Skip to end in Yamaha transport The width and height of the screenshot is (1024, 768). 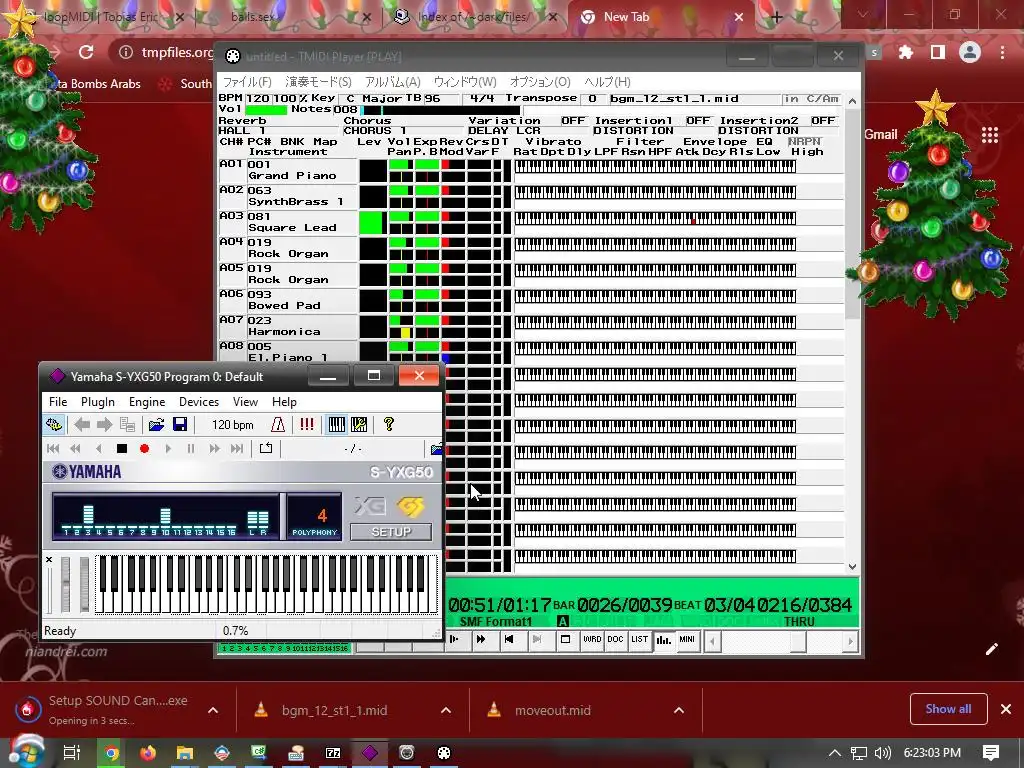coord(237,449)
